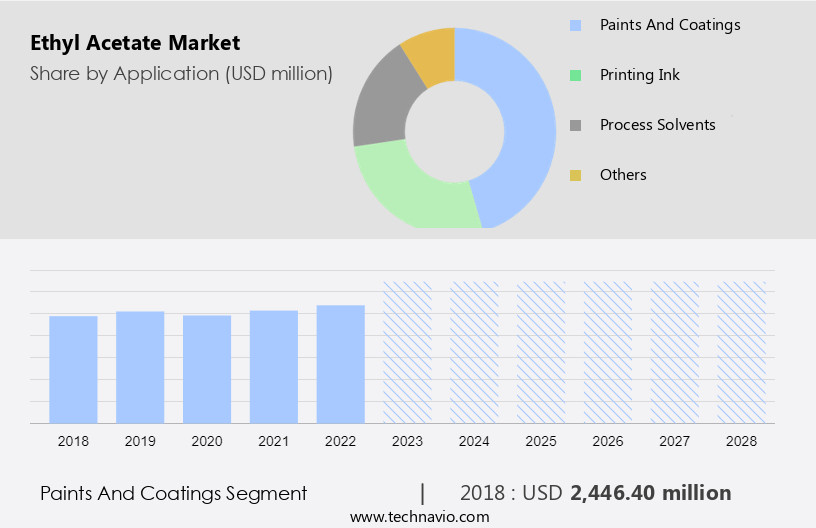
Task: Click the green Printing Ink legend swatch
Action: 575,75
